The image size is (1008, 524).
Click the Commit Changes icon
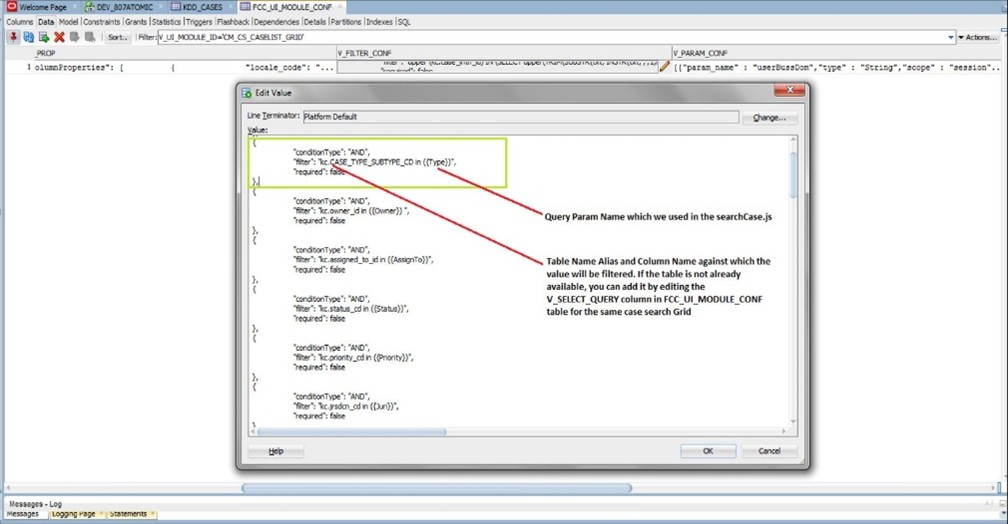[75, 37]
